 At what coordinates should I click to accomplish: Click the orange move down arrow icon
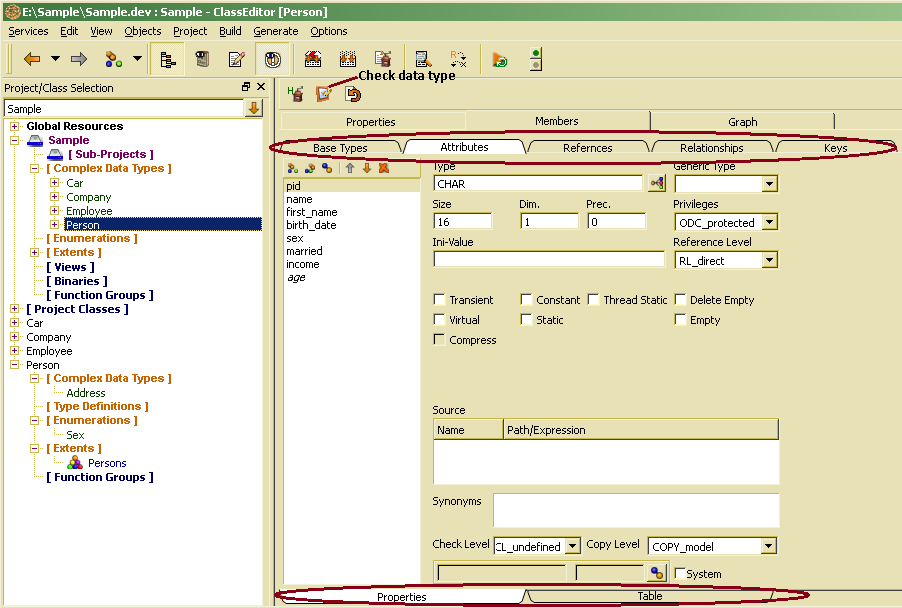pyautogui.click(x=367, y=168)
